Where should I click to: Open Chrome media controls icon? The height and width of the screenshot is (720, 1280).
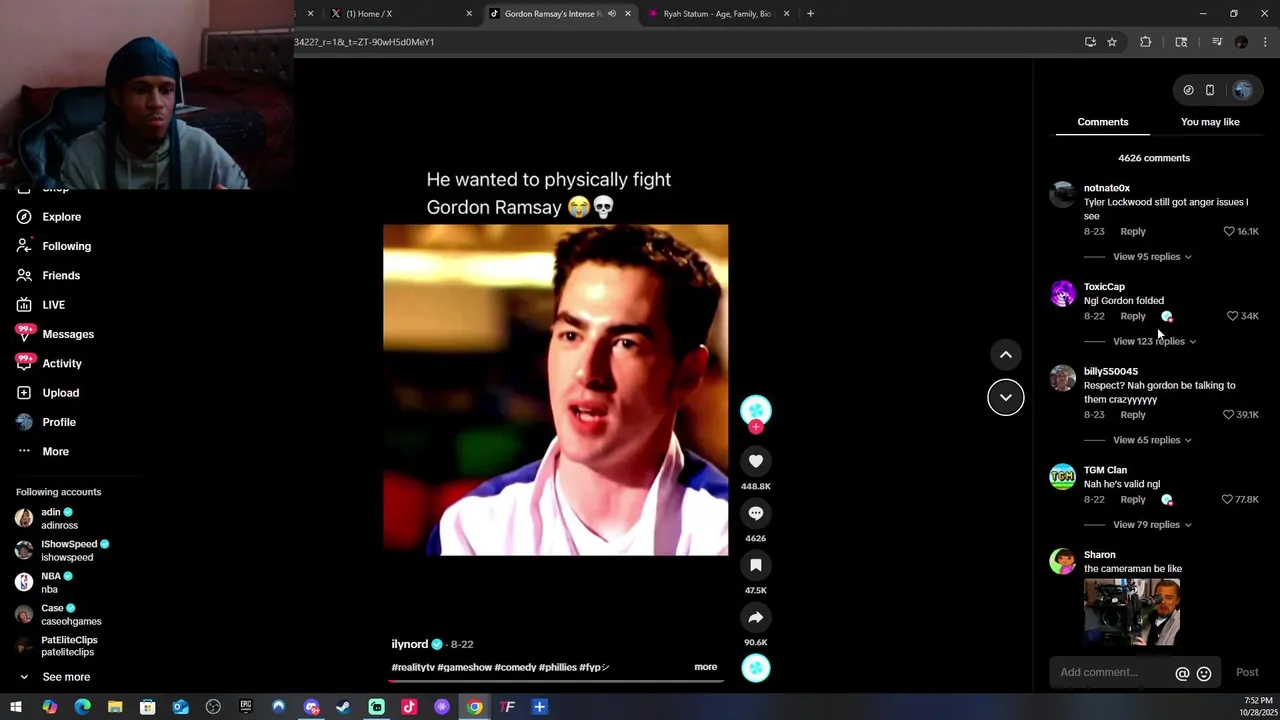[1217, 42]
